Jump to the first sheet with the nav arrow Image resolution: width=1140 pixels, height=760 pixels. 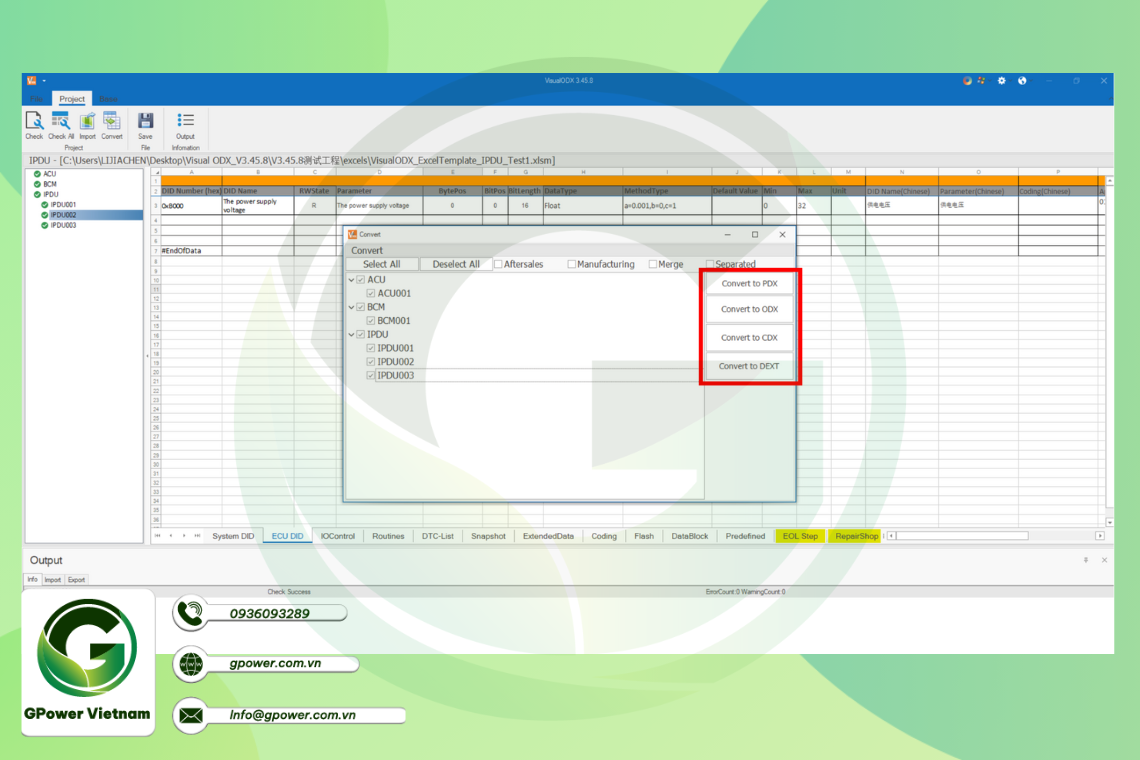click(157, 536)
